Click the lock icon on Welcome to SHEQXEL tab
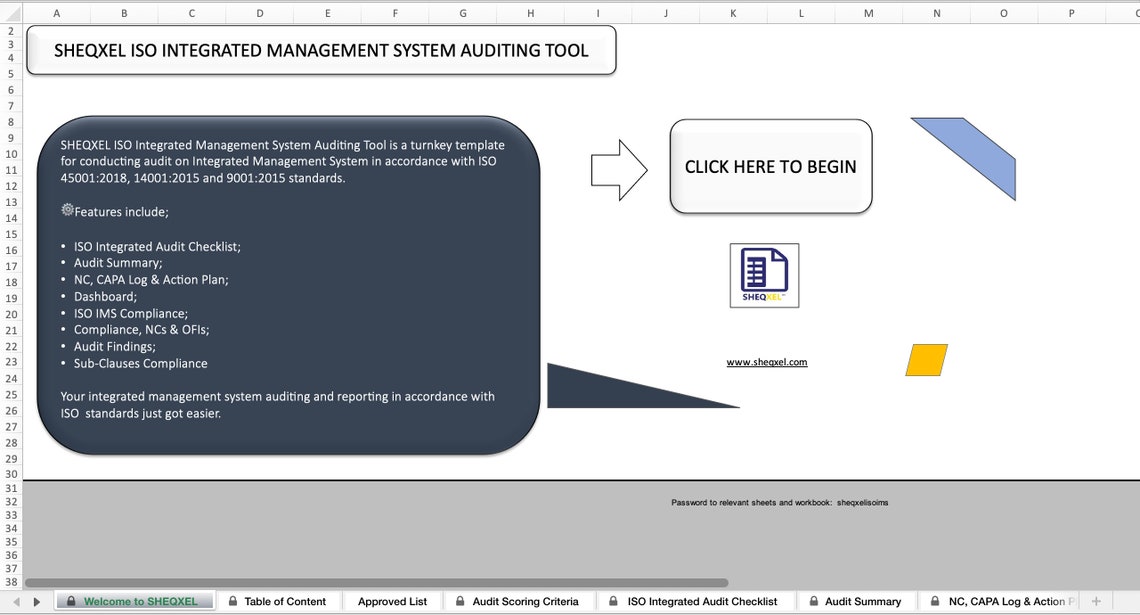The image size is (1140, 615). click(69, 601)
